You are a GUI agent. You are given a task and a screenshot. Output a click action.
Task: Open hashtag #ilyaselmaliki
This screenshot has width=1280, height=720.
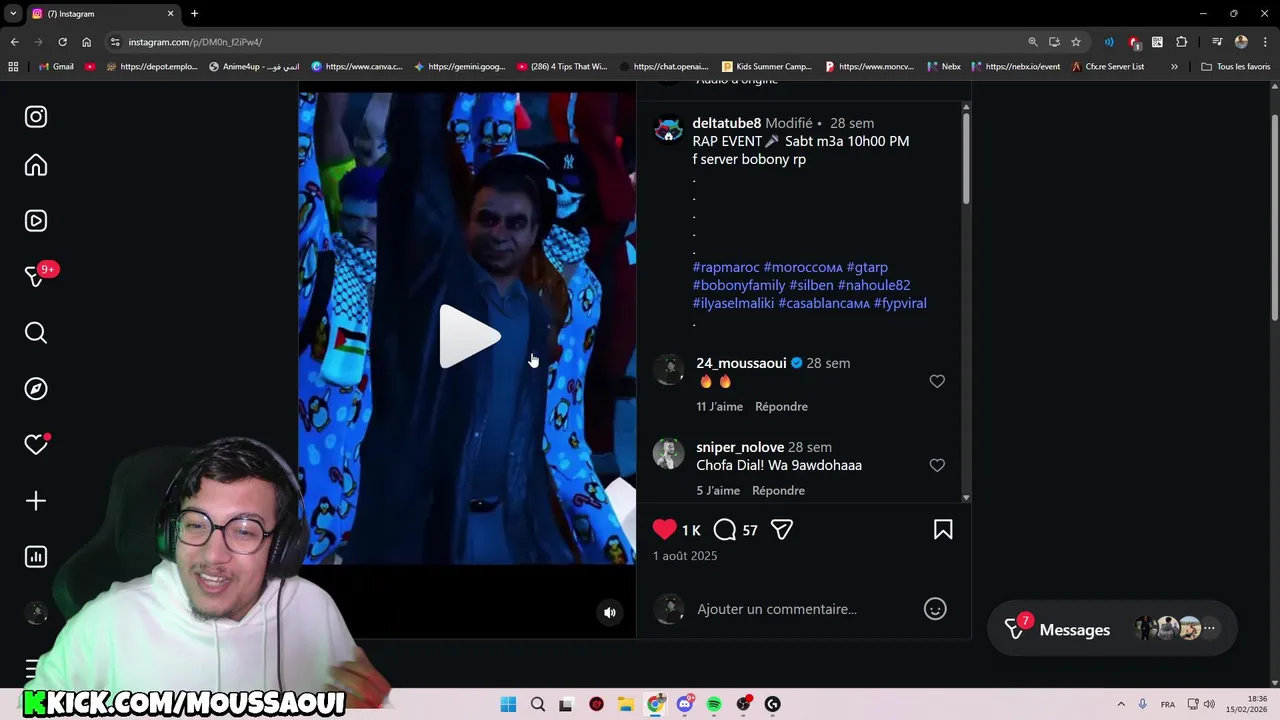click(733, 303)
